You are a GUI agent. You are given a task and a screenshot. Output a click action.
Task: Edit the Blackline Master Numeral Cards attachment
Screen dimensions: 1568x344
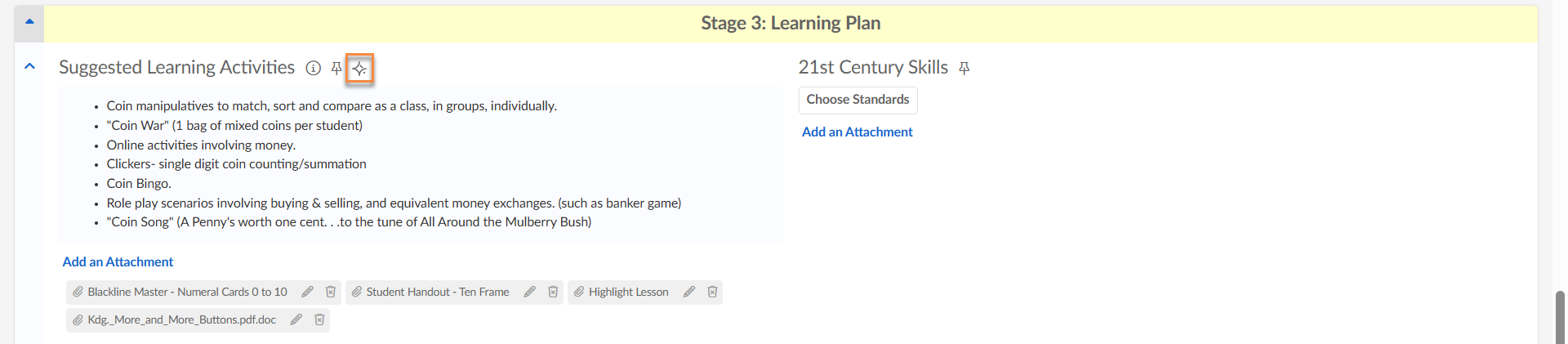tap(308, 292)
